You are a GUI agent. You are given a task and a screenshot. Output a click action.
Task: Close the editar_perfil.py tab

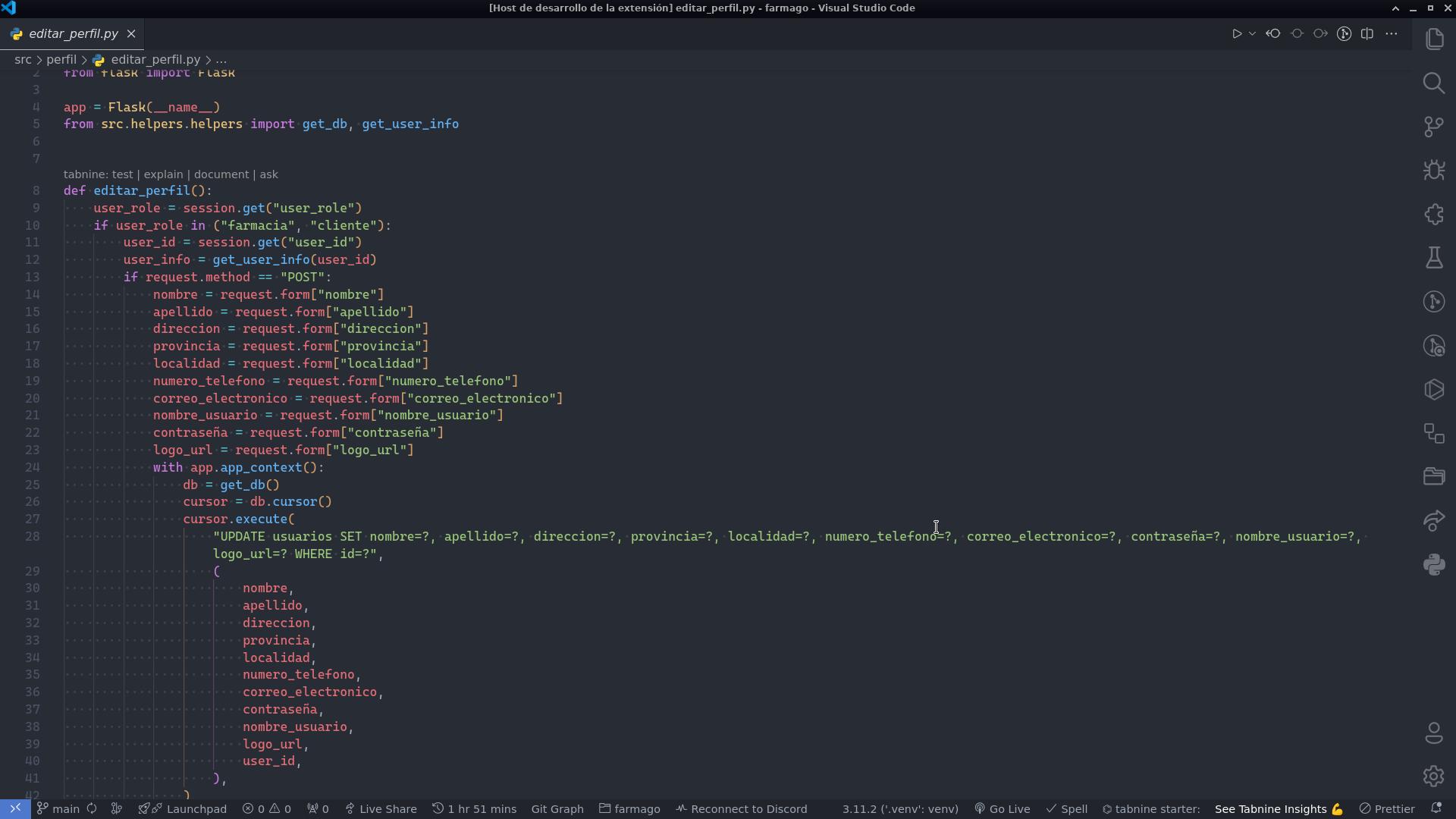coord(131,34)
